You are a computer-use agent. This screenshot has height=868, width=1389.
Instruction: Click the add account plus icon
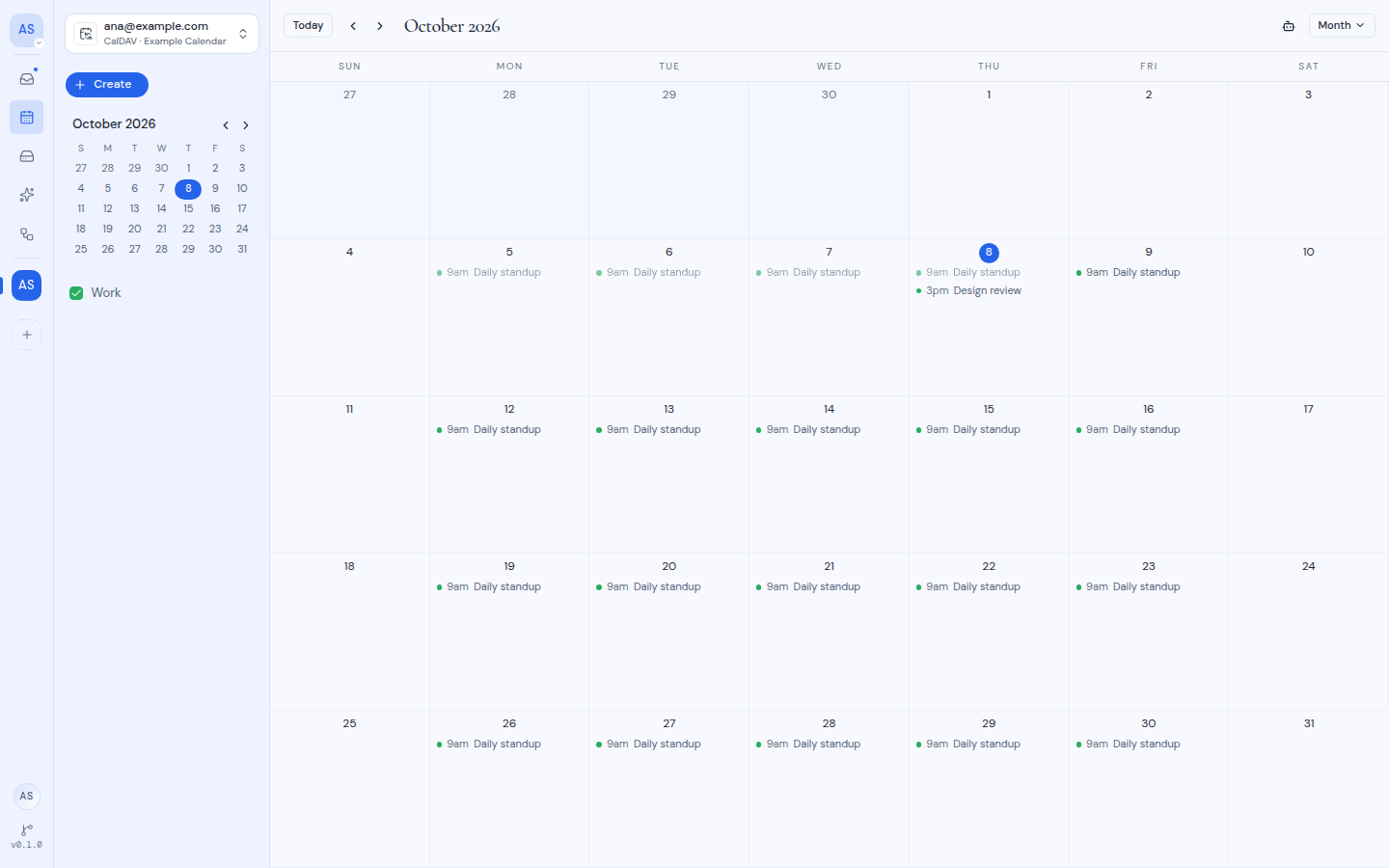(x=27, y=335)
